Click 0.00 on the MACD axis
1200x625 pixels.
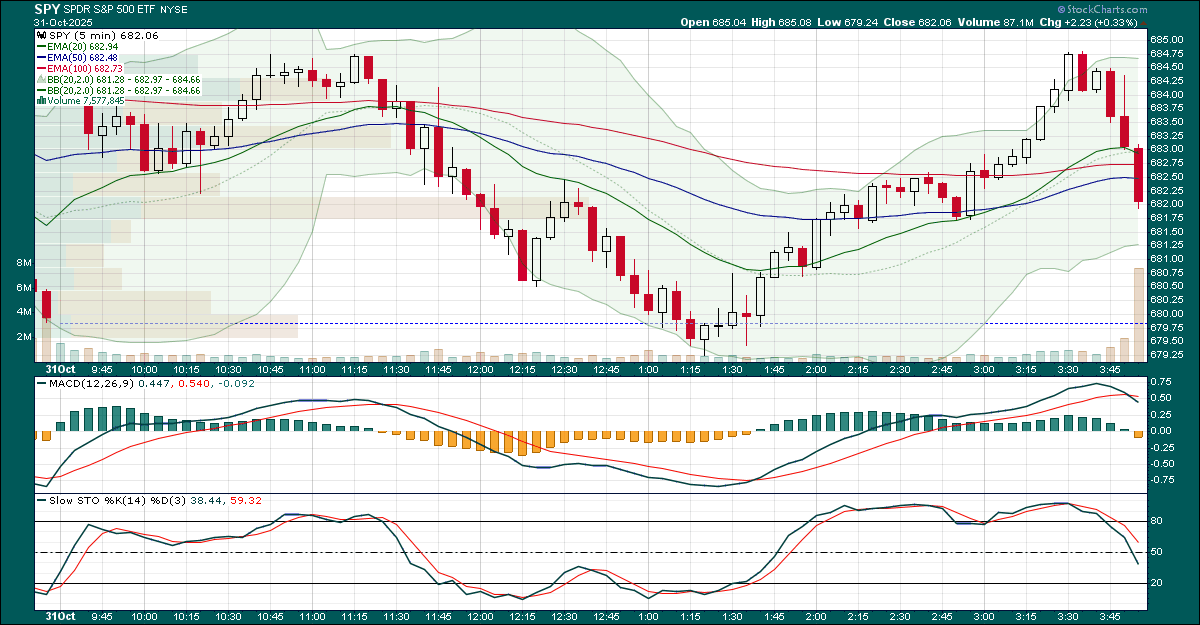click(1161, 430)
